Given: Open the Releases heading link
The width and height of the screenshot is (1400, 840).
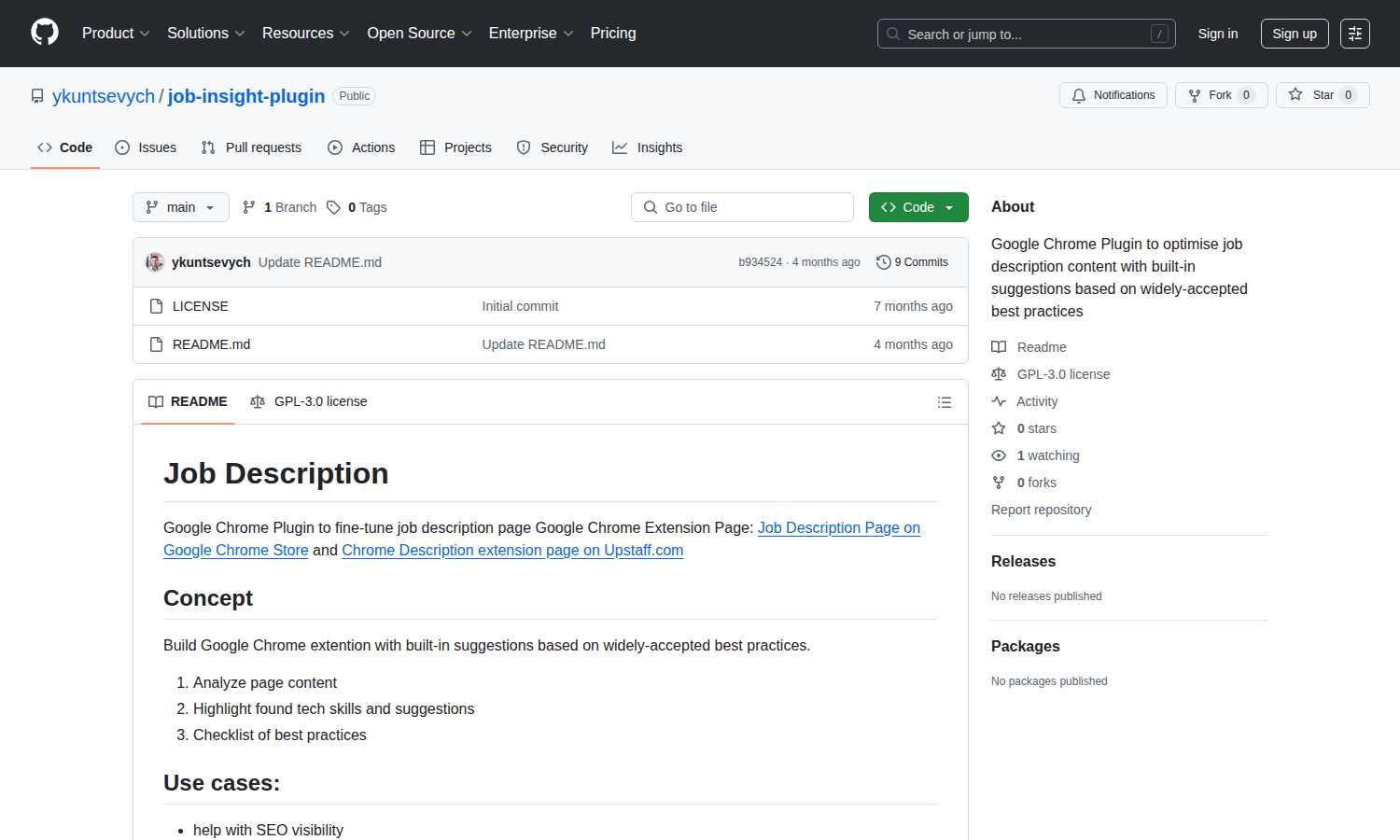Looking at the screenshot, I should (1024, 561).
